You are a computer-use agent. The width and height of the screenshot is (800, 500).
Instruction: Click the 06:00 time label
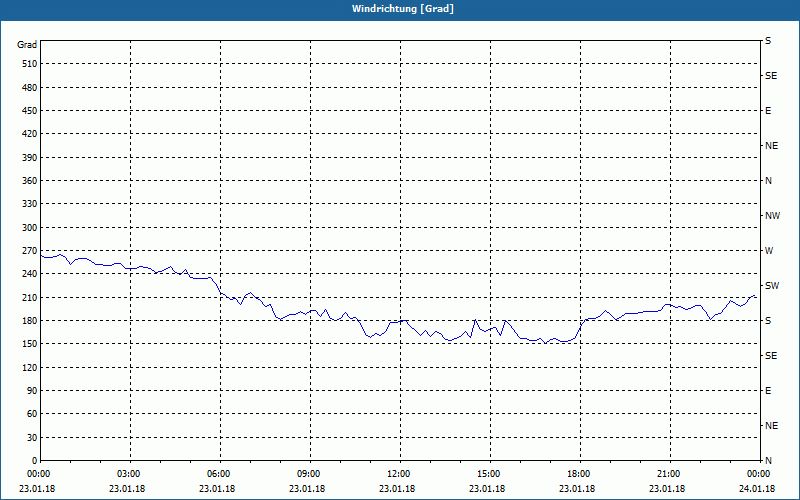pyautogui.click(x=217, y=474)
